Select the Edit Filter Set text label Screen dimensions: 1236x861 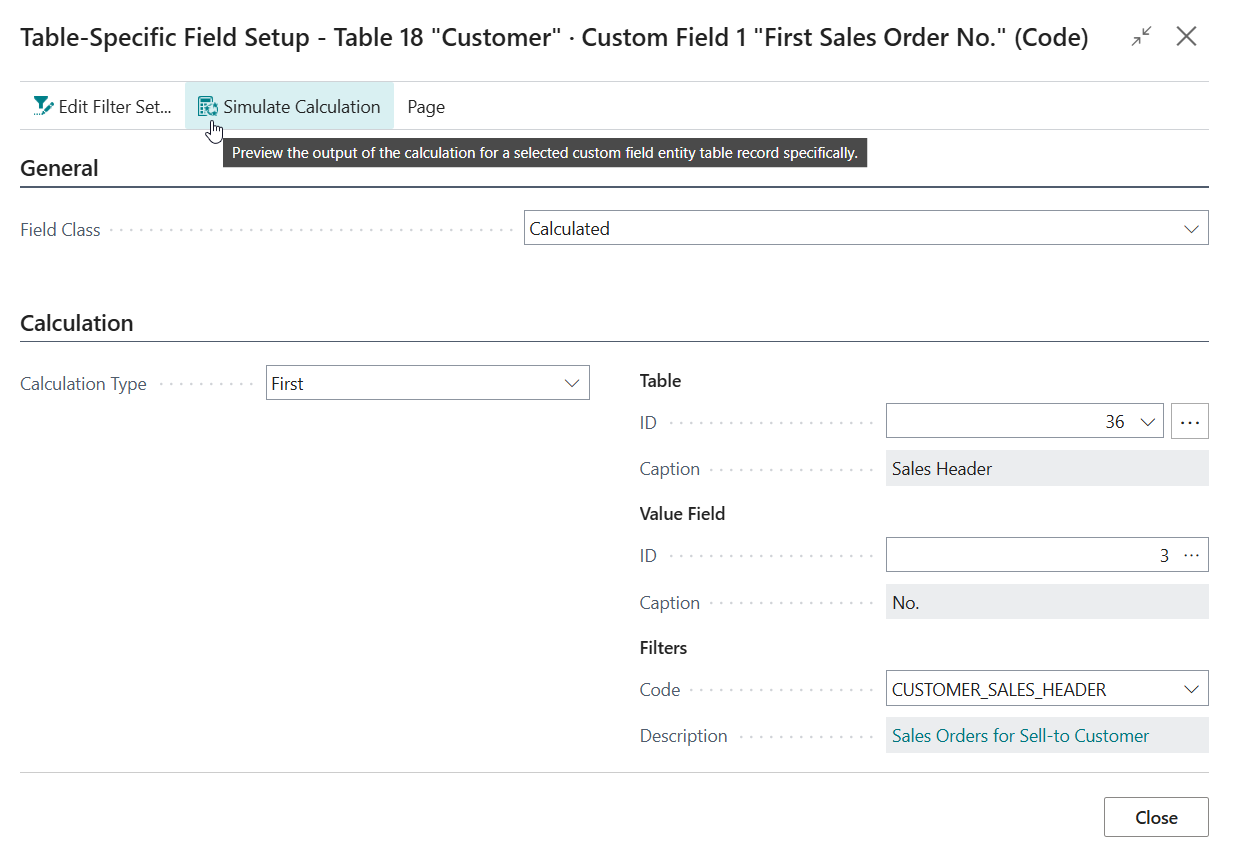click(115, 107)
